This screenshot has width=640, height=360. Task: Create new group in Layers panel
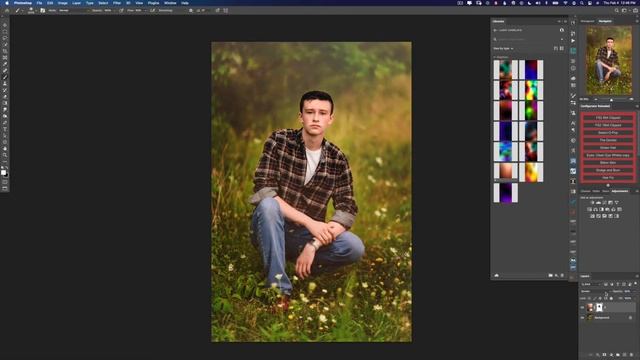click(618, 355)
